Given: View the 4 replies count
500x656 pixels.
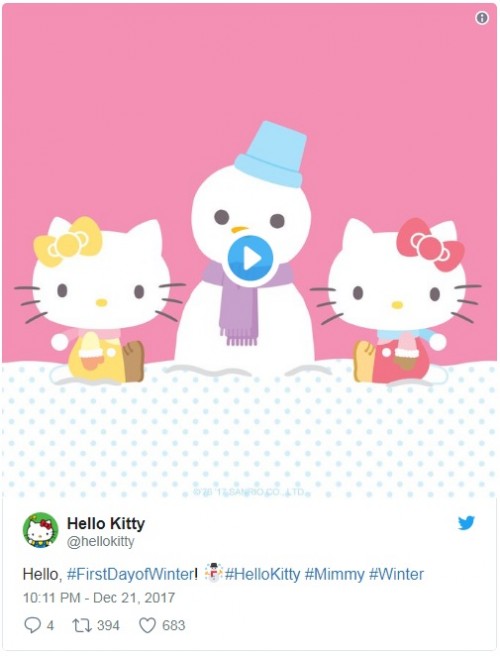Looking at the screenshot, I should pyautogui.click(x=50, y=625).
